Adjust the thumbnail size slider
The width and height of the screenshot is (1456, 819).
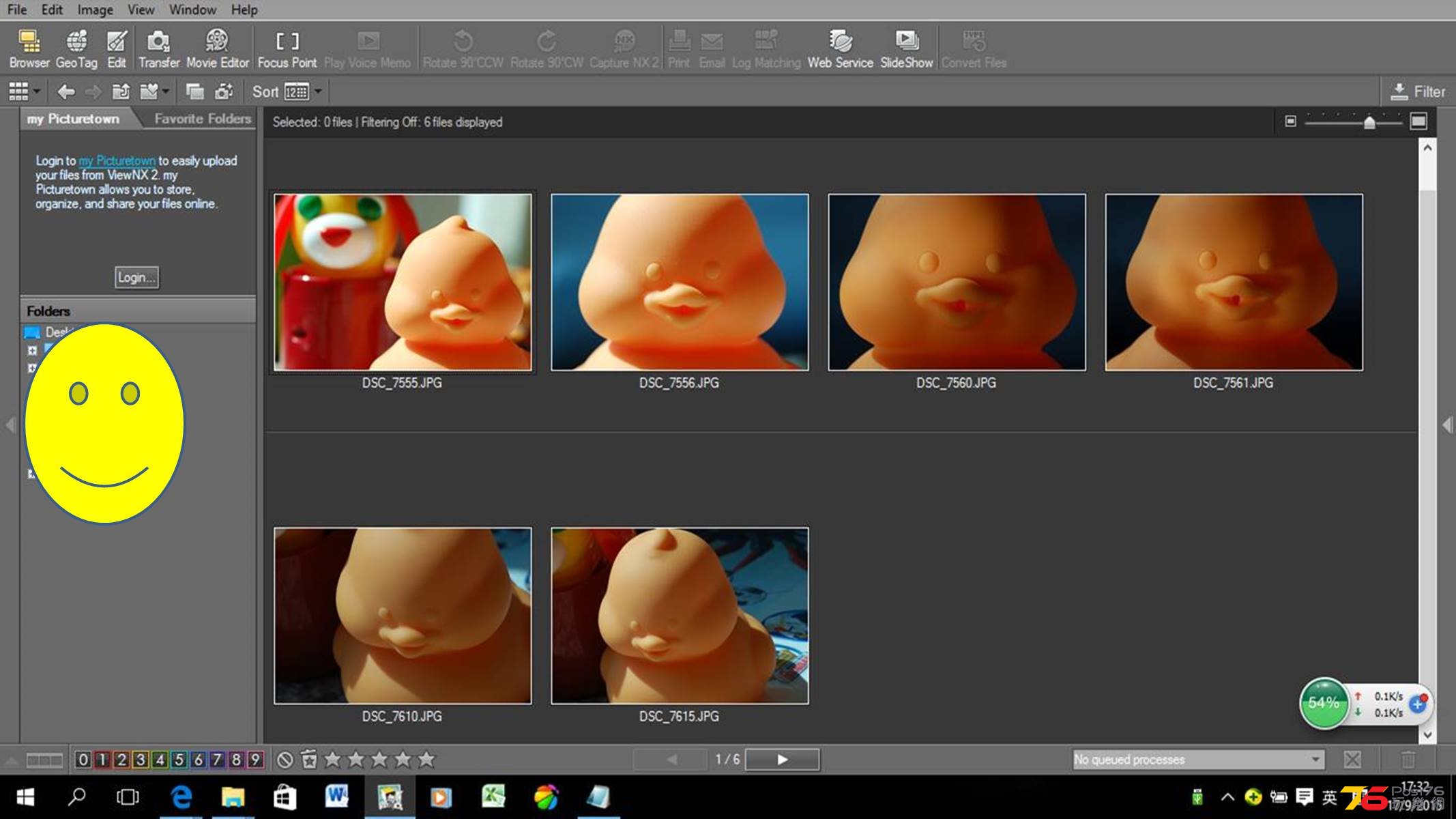click(x=1369, y=122)
